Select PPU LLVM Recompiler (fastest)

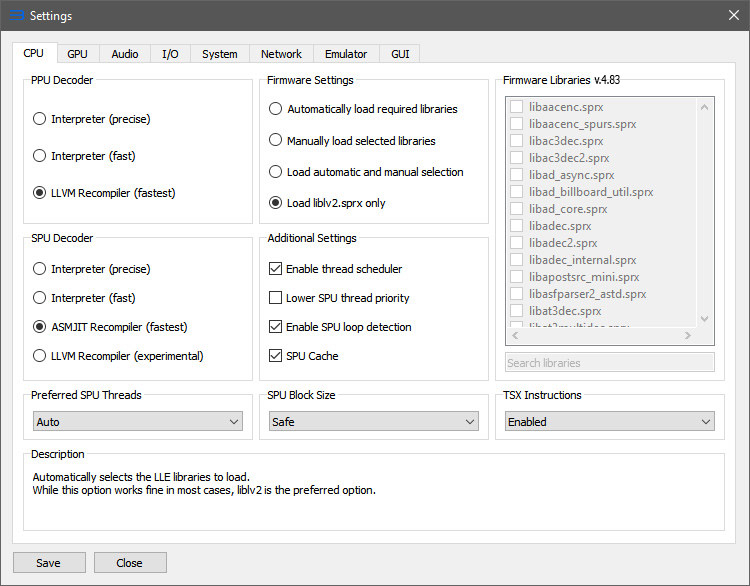pyautogui.click(x=104, y=193)
